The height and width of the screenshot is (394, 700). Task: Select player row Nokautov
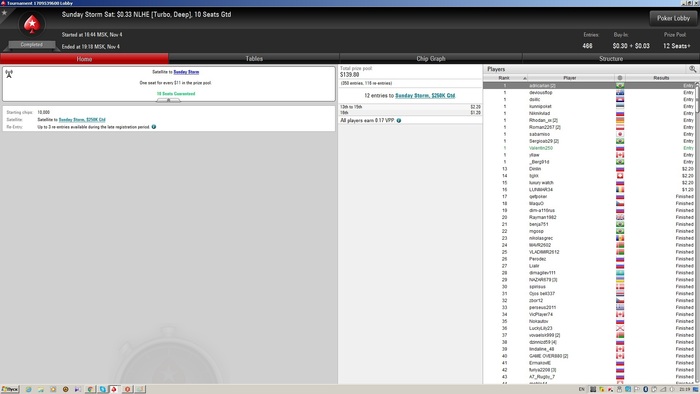tap(589, 321)
